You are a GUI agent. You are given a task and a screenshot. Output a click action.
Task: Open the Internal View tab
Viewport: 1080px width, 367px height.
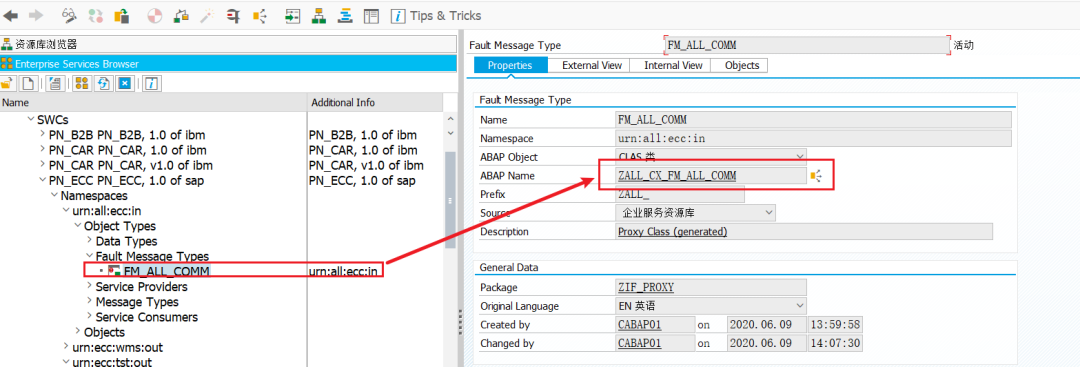pyautogui.click(x=673, y=65)
